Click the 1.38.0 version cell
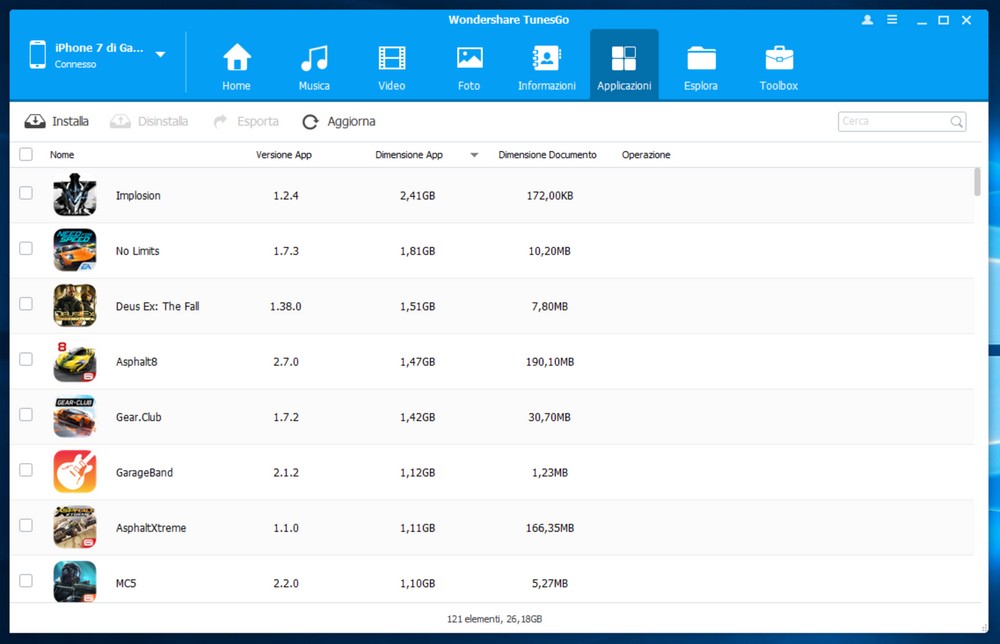This screenshot has height=644, width=1000. (x=286, y=307)
